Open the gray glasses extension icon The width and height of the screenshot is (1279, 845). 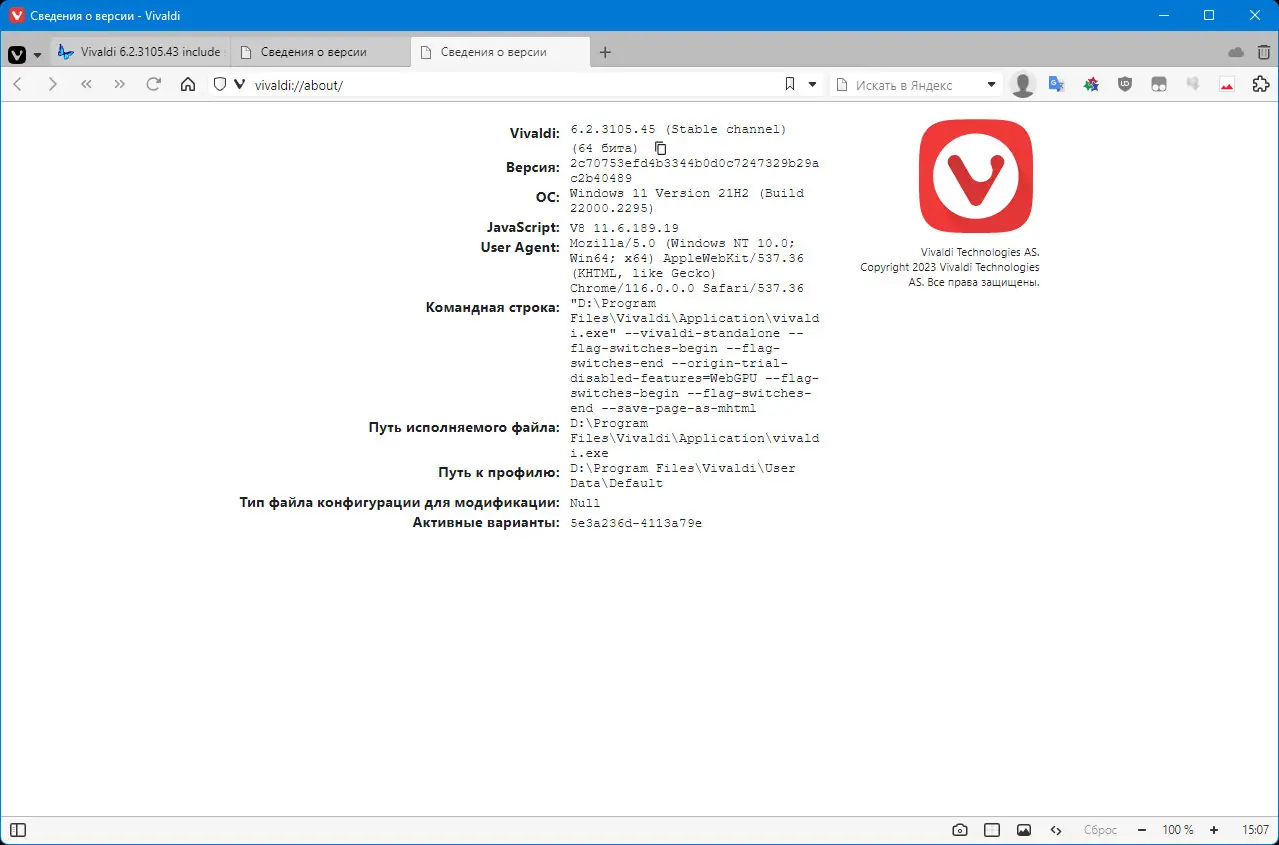(1159, 85)
